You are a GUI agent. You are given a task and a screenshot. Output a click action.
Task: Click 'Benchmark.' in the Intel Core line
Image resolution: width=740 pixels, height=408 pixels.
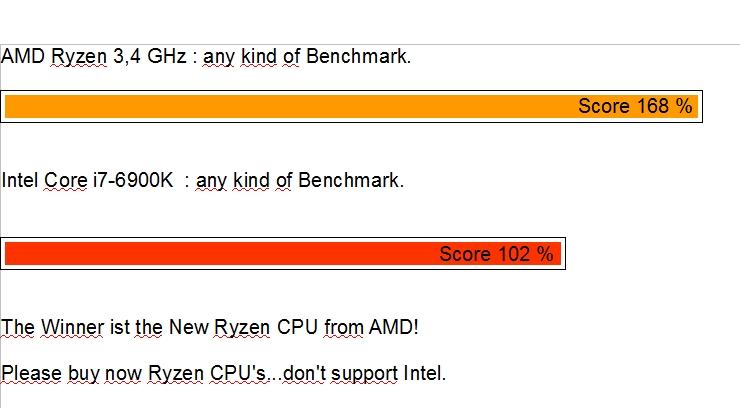point(351,180)
